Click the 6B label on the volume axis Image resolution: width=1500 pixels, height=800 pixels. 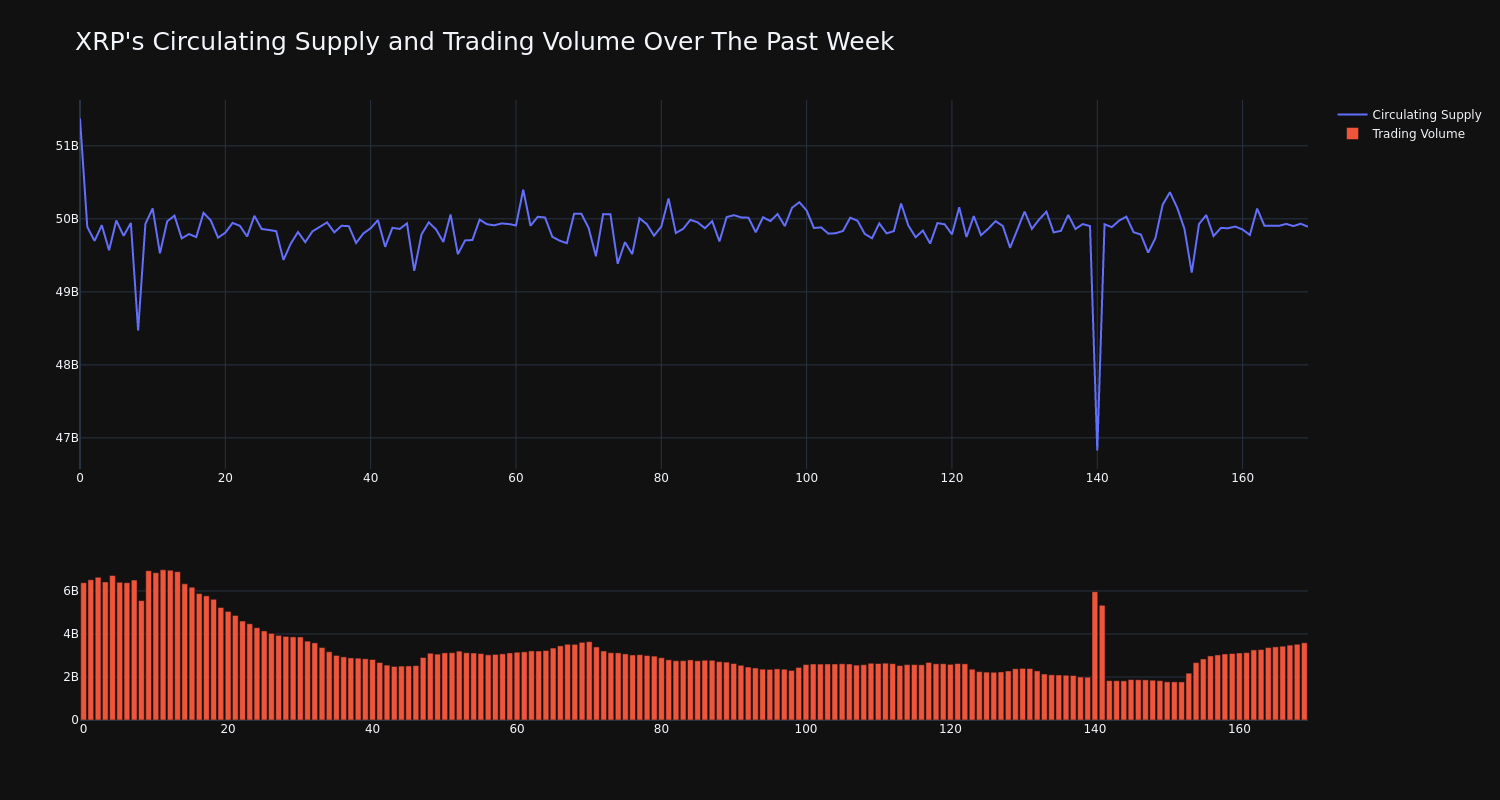(71, 591)
